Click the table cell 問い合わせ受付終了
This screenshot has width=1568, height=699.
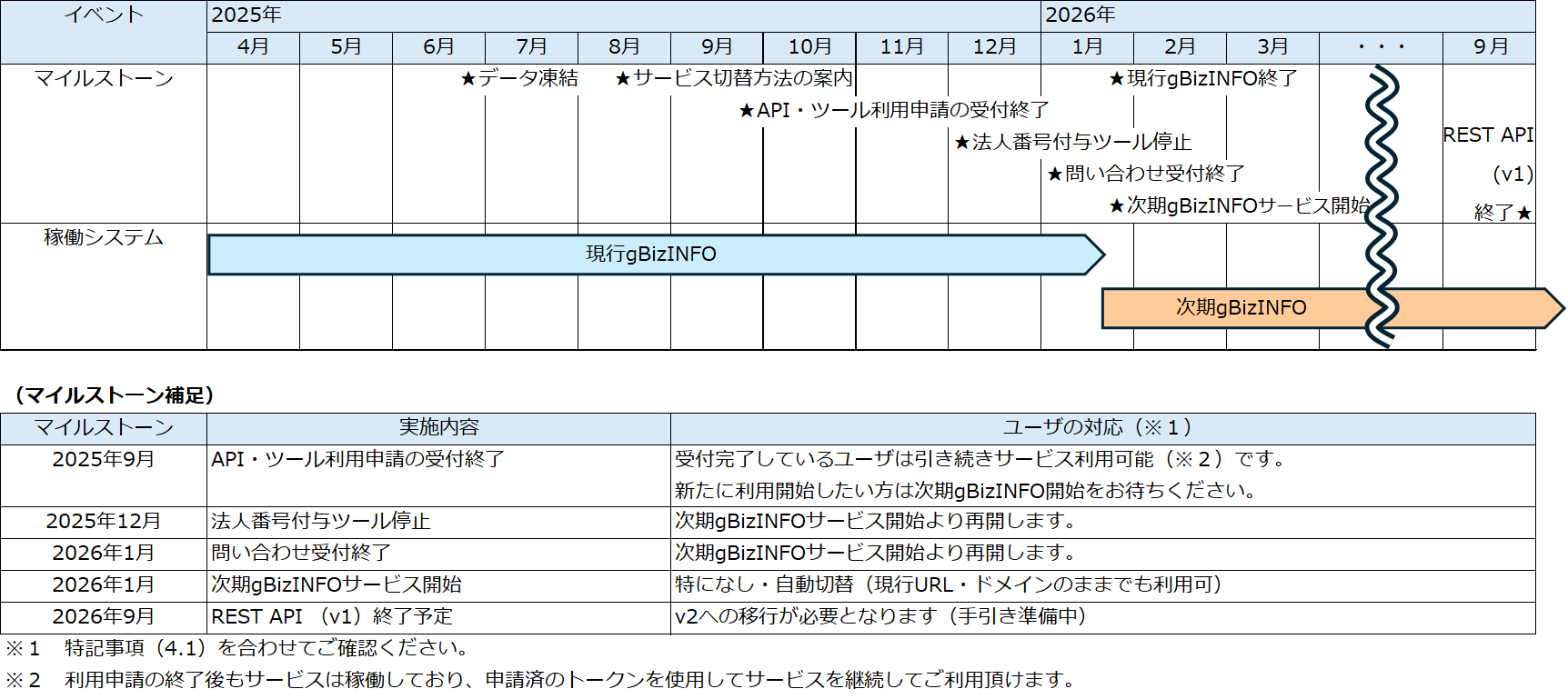[439, 554]
